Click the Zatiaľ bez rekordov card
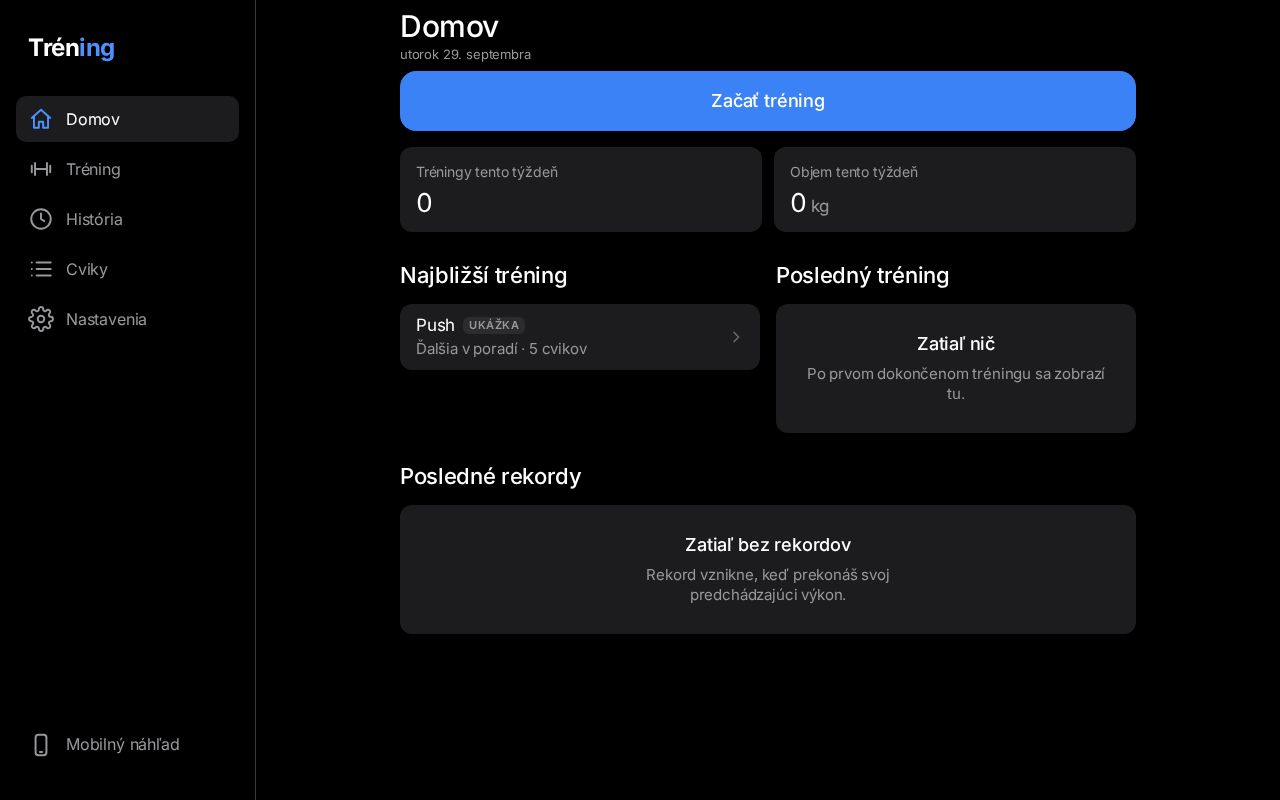Screen dimensions: 1280x800 [768, 569]
